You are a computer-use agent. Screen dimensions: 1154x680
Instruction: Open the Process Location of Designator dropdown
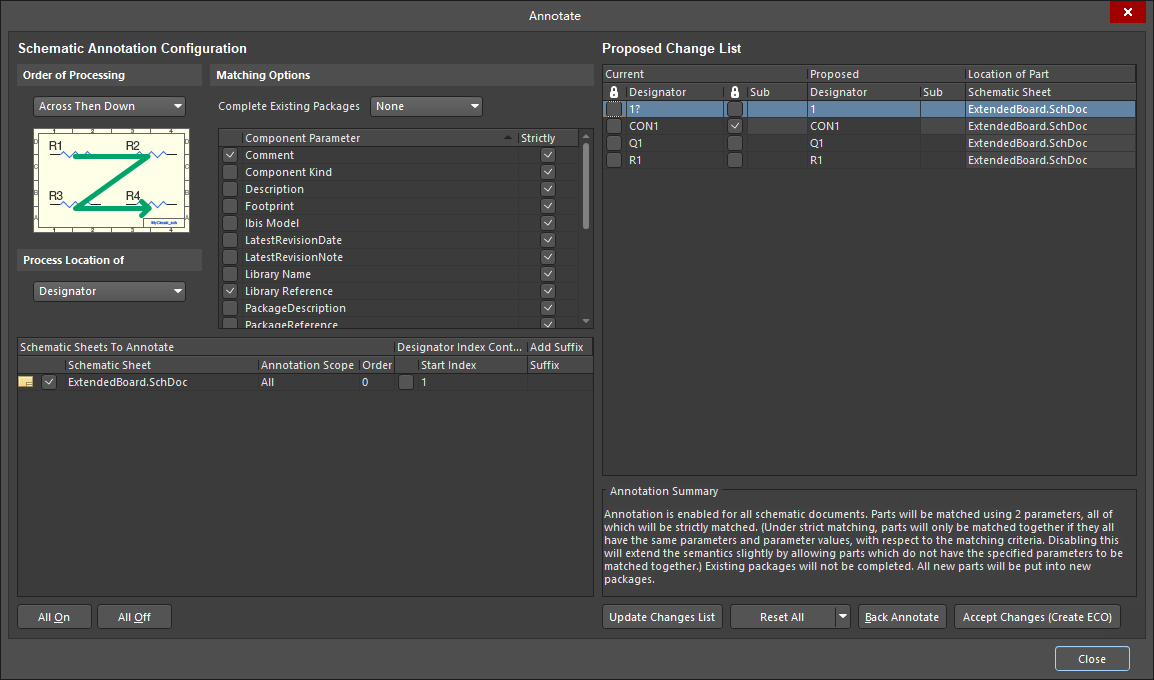click(109, 291)
